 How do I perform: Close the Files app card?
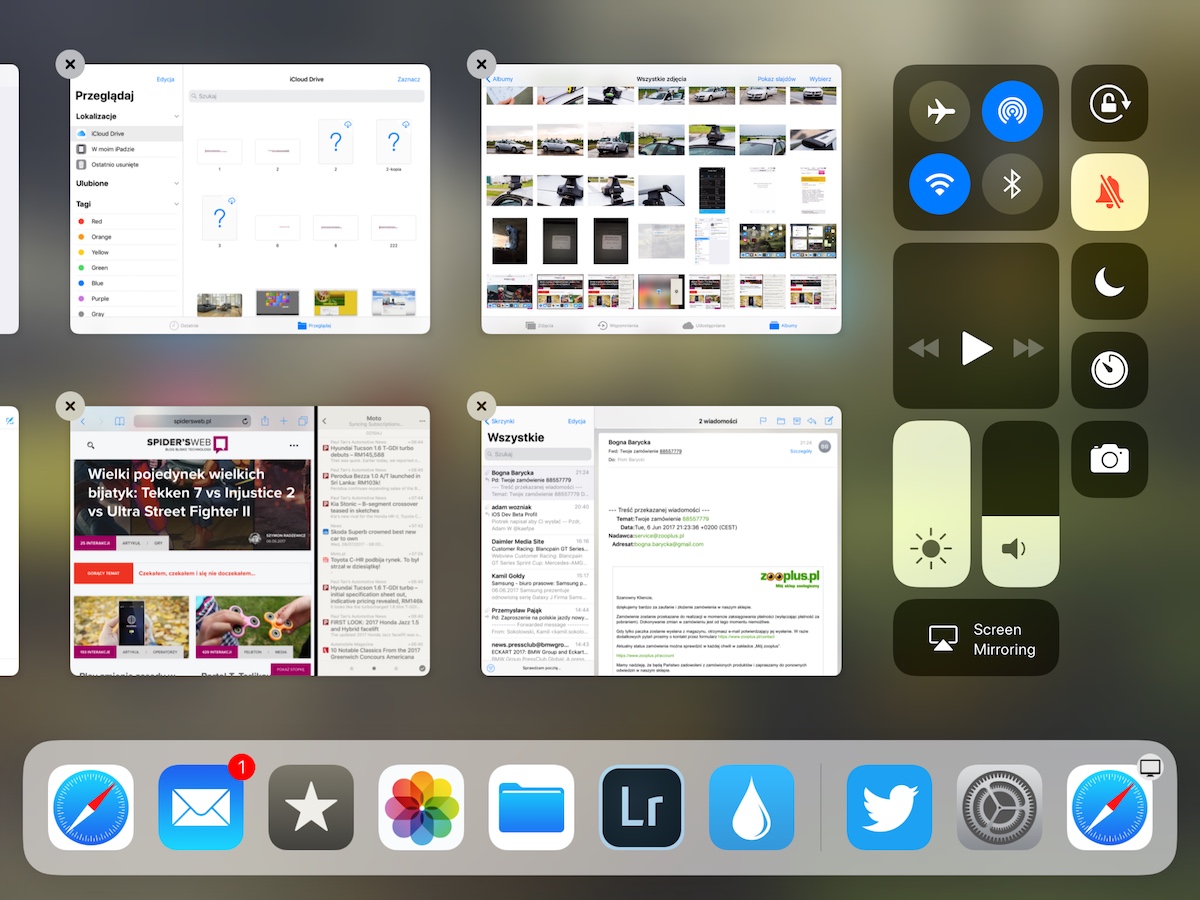click(70, 64)
